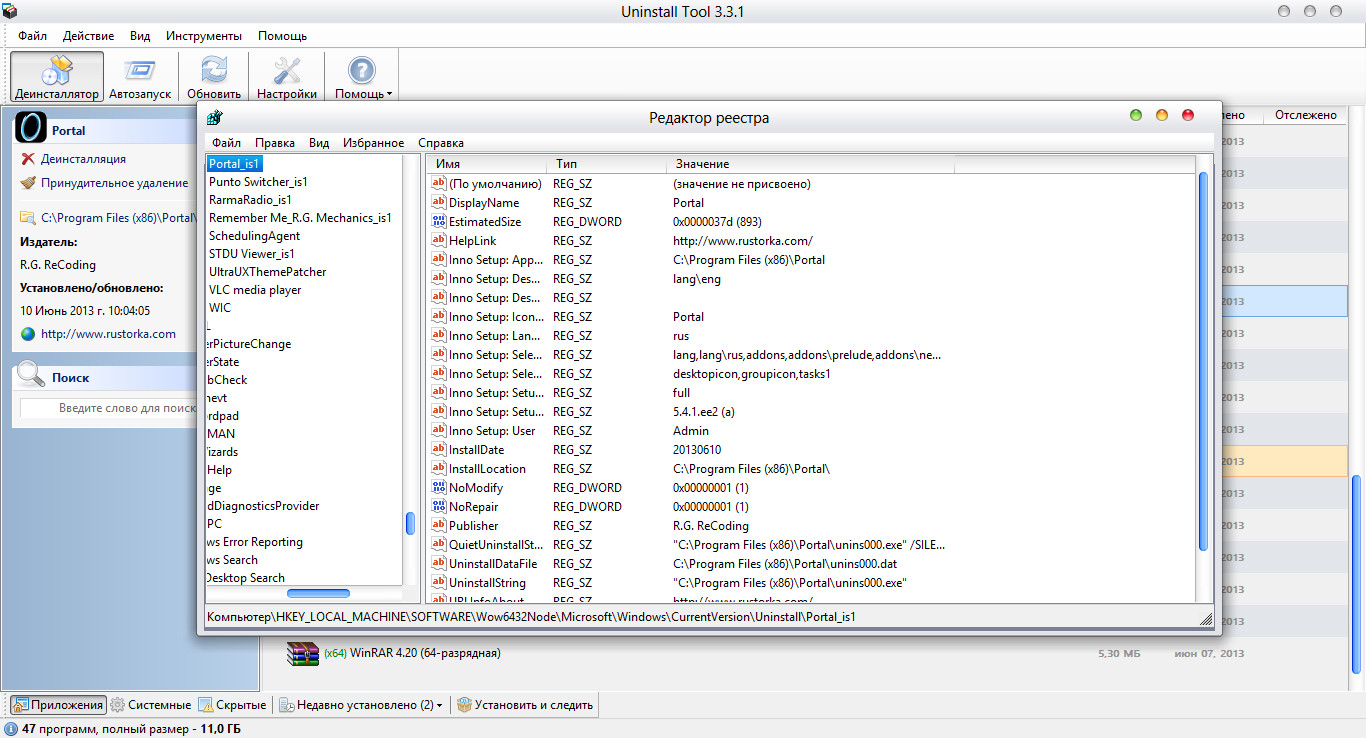Click the registry tree horizontal scrollbar
Screen dimensions: 1366x738
pyautogui.click(x=318, y=594)
